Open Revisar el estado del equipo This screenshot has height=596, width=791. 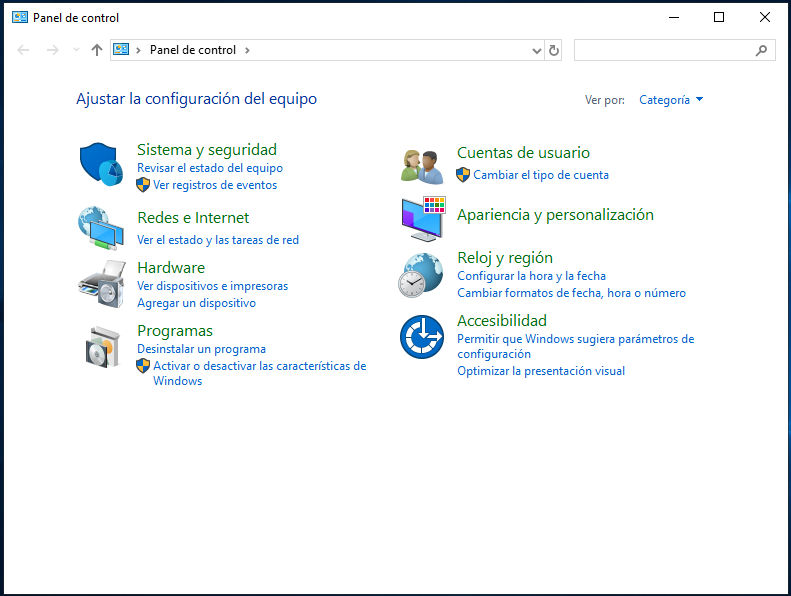click(x=210, y=168)
